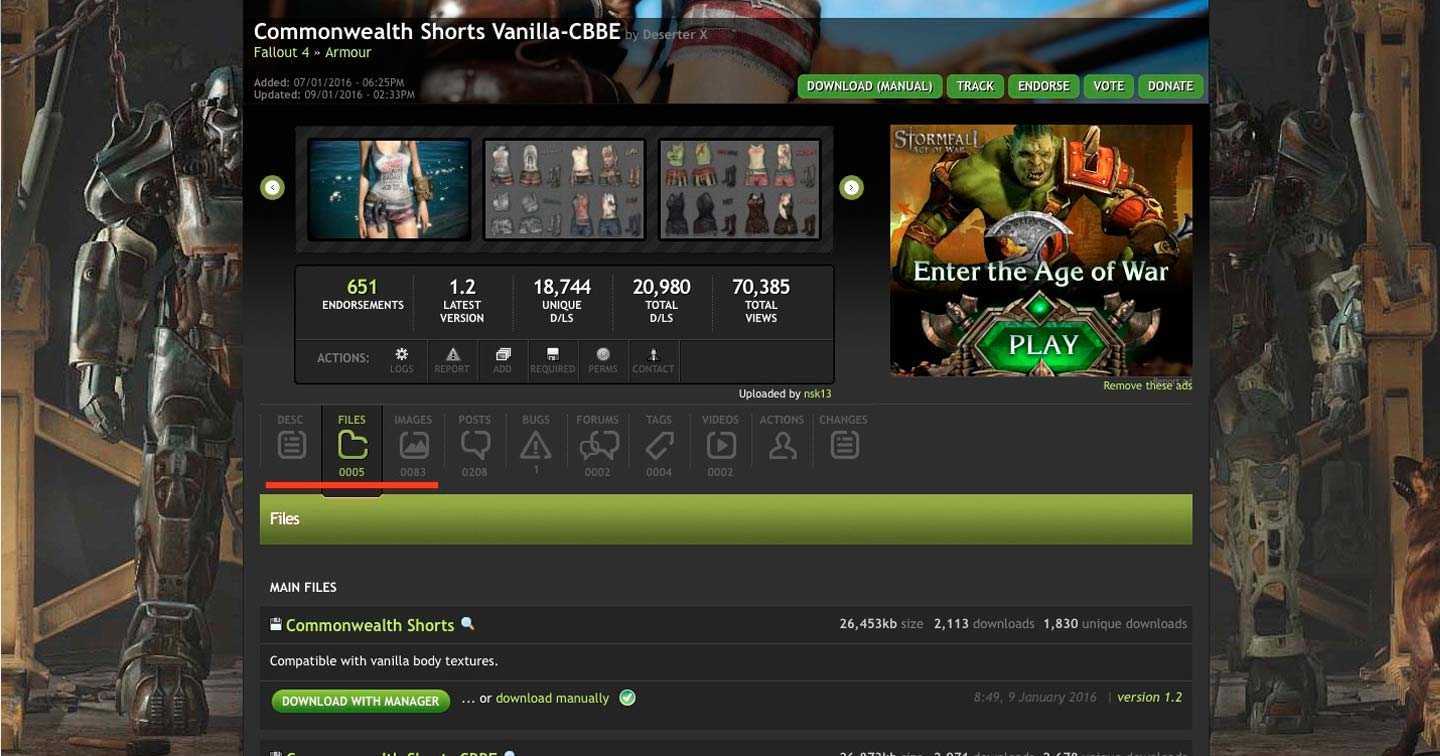Click 'Compatible with vanilla body textures.' text
This screenshot has height=756, width=1440.
(x=384, y=661)
